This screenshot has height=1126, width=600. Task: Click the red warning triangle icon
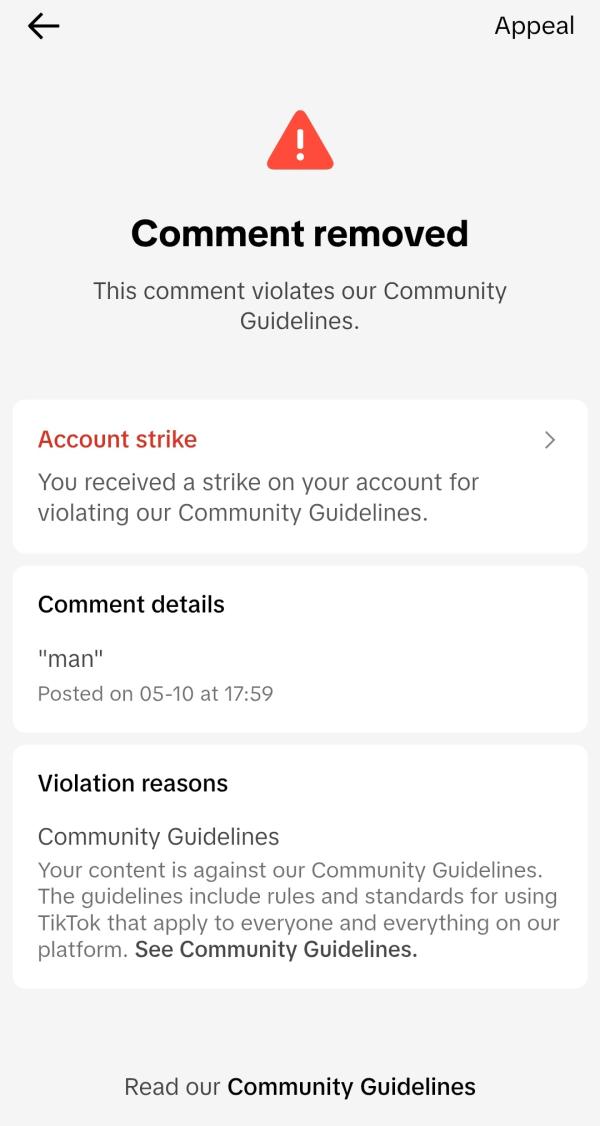pos(300,141)
